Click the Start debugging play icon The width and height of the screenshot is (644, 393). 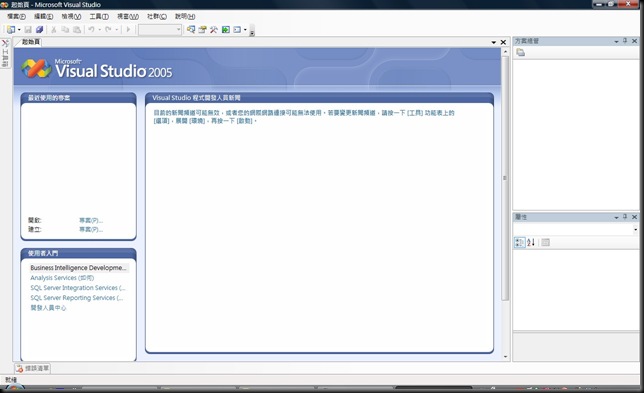point(128,30)
